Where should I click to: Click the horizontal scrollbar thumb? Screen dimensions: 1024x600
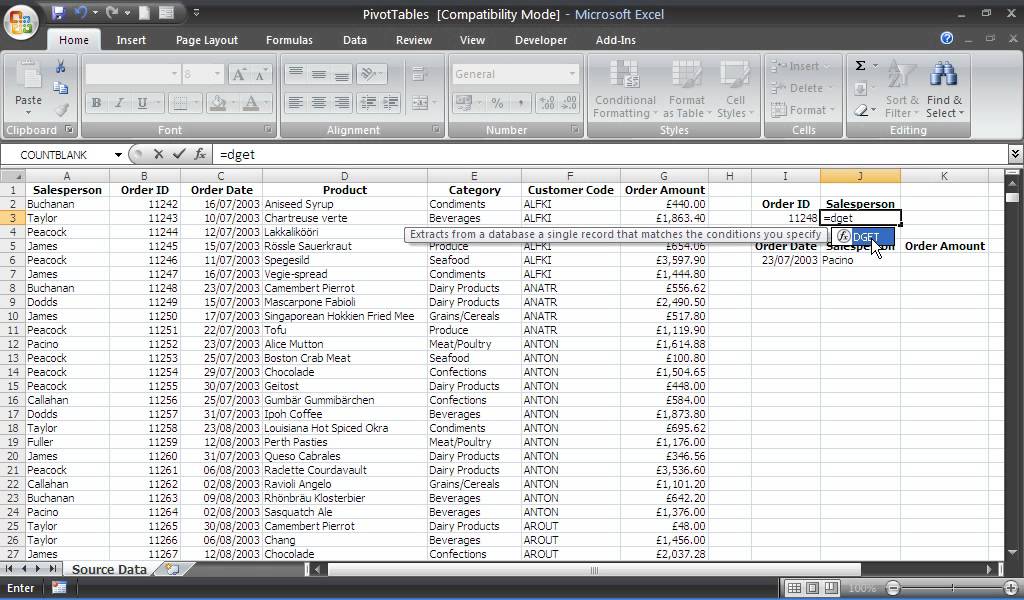click(594, 570)
